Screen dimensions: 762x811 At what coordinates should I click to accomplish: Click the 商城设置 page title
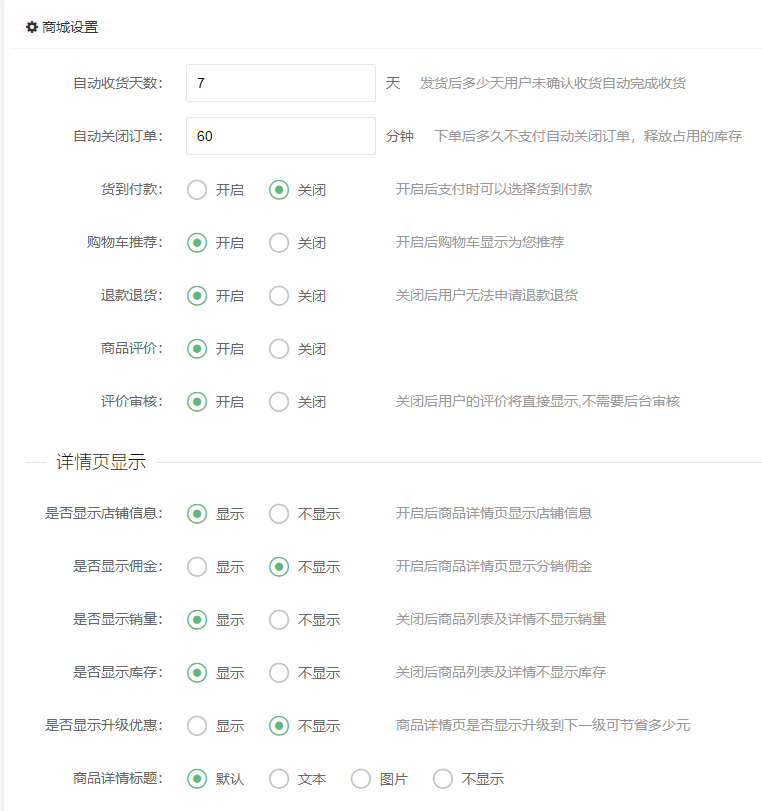70,27
